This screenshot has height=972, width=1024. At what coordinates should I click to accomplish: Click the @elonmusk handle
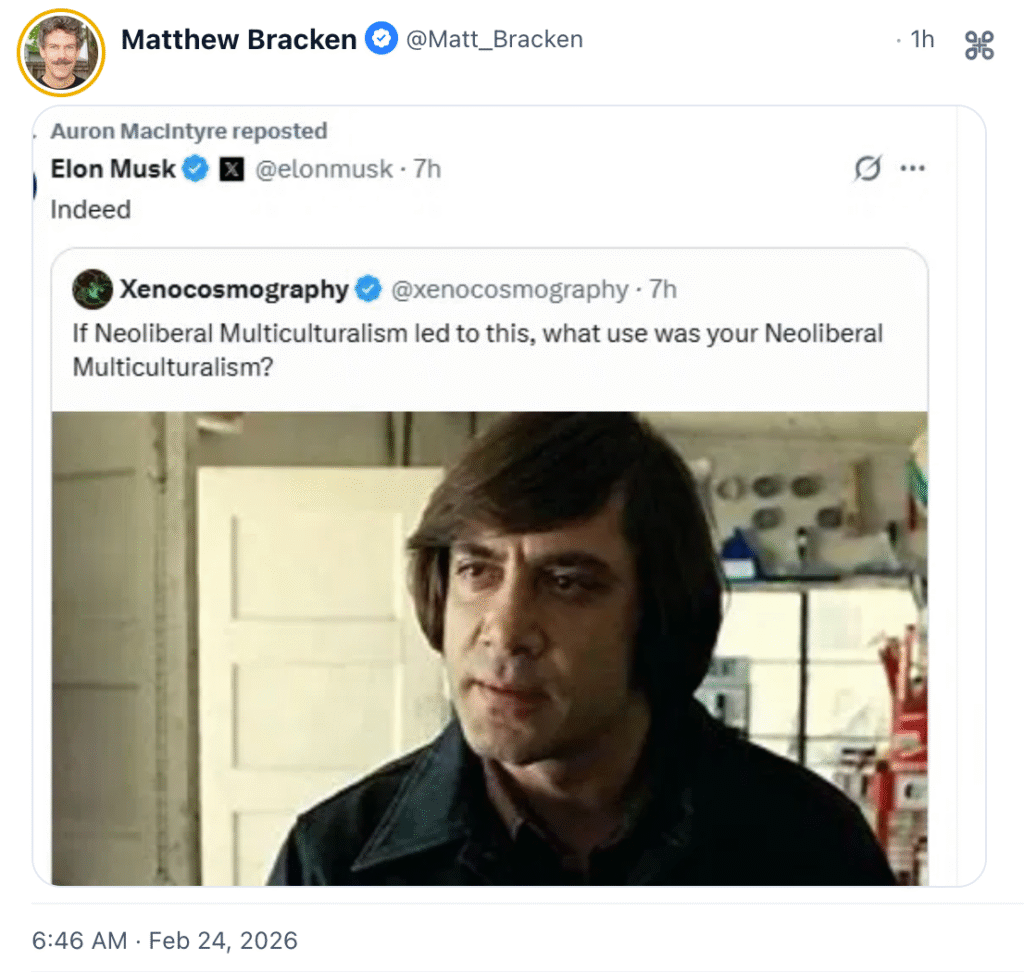324,170
